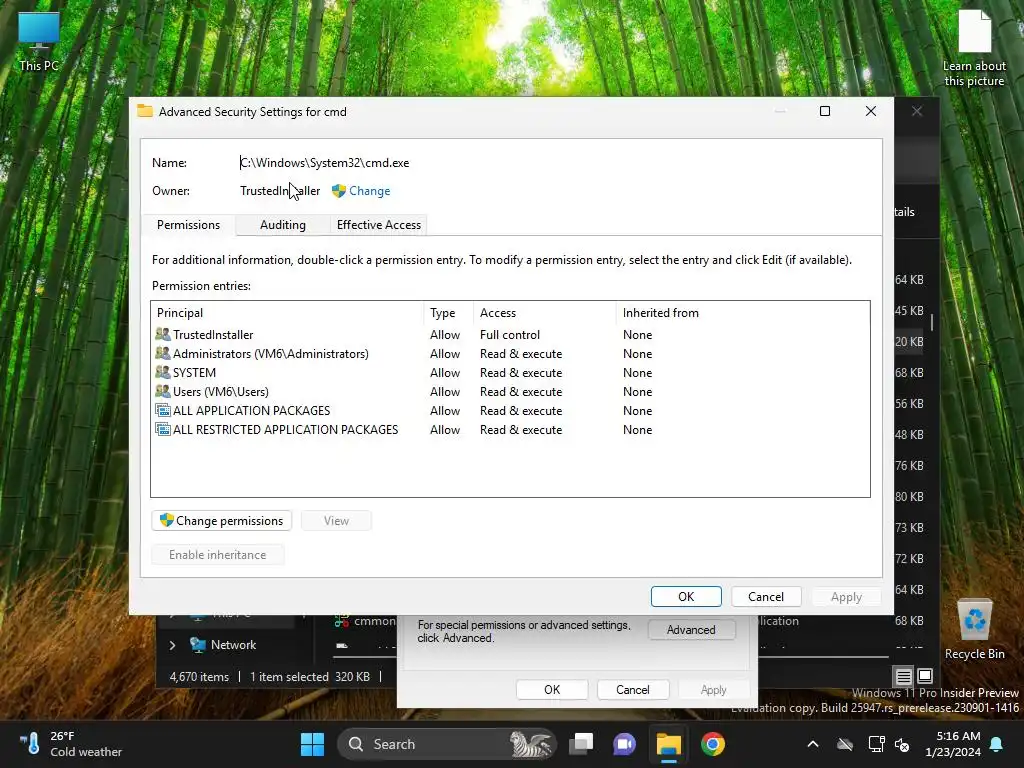Select the Users (VM6\Users) entry name
This screenshot has height=768, width=1024.
[221, 391]
